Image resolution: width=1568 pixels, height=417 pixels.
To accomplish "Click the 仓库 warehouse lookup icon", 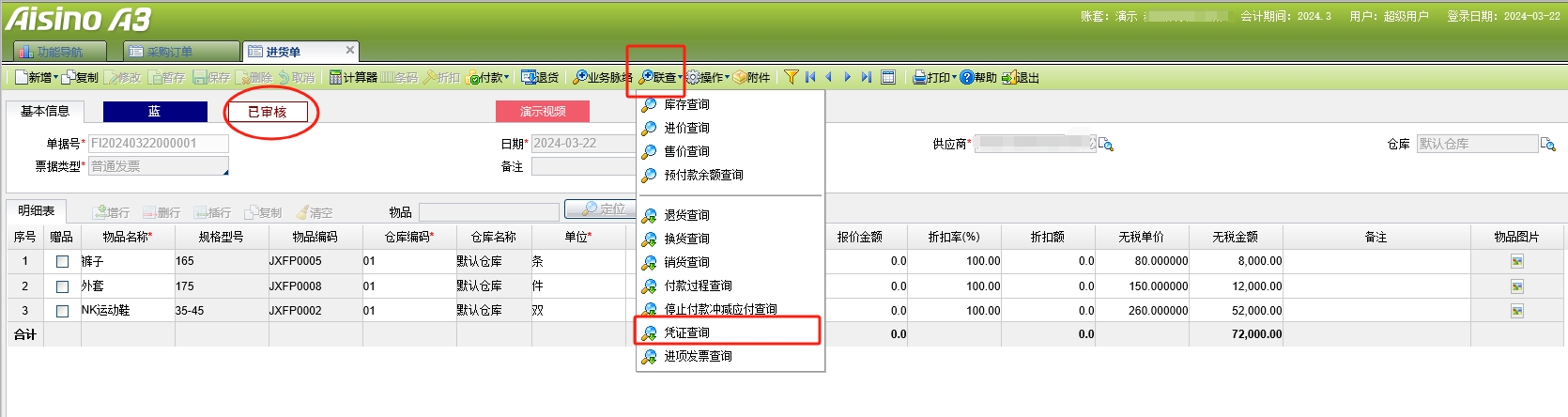I will pos(1548,144).
